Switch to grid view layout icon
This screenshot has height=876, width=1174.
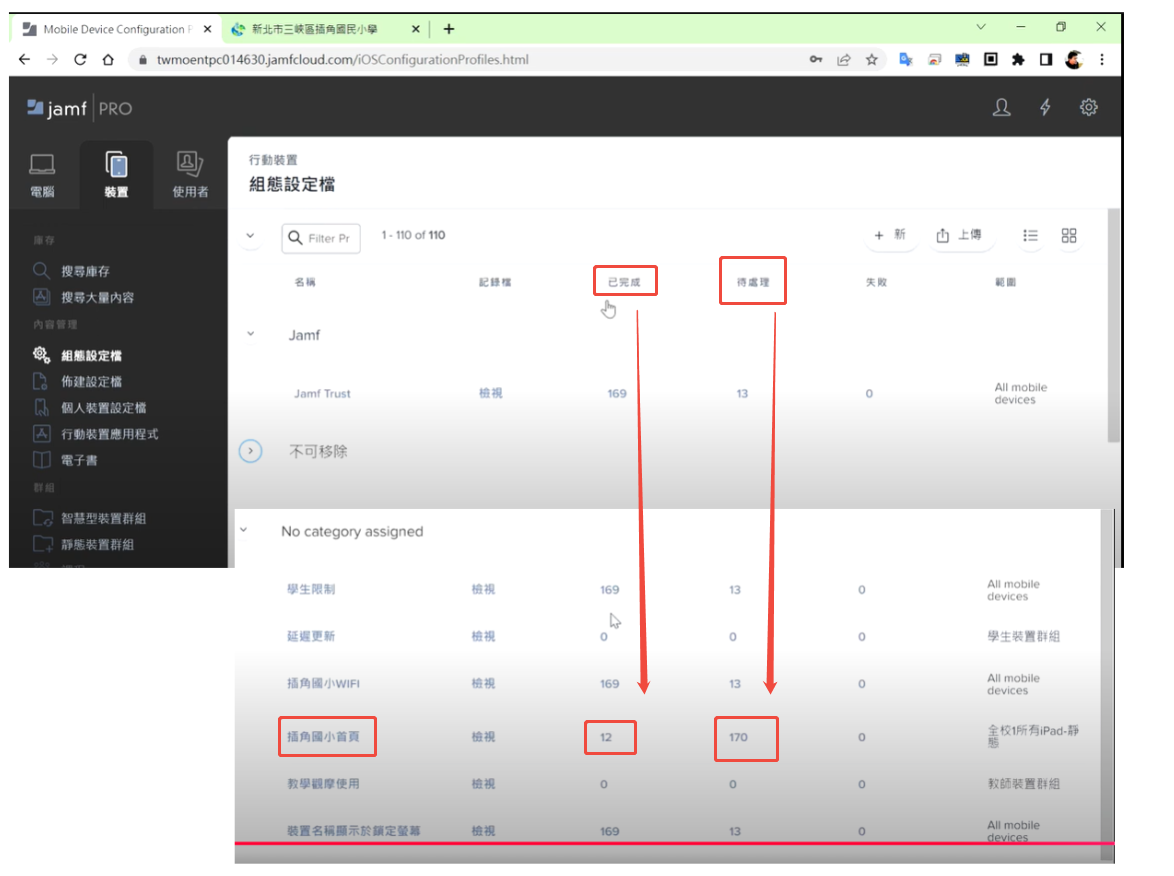point(1069,236)
